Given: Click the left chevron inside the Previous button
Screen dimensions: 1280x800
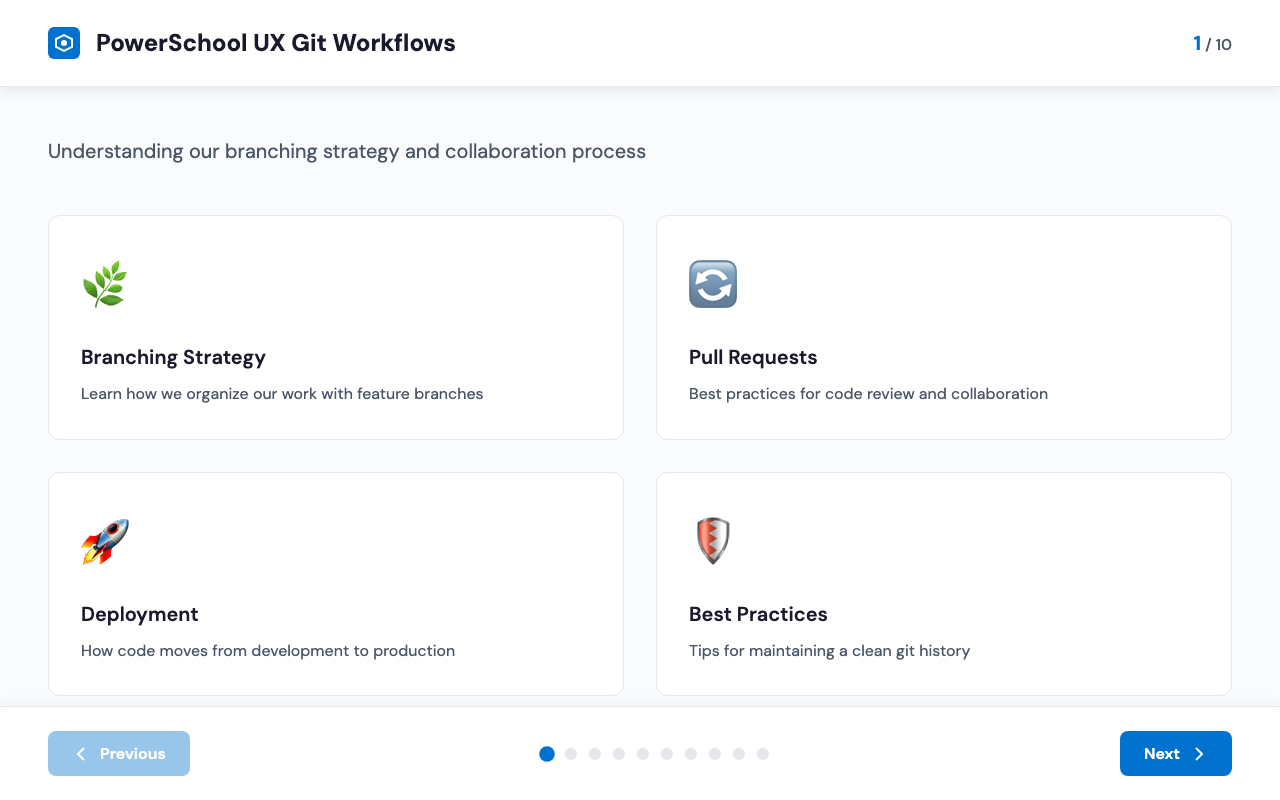Looking at the screenshot, I should click(81, 753).
